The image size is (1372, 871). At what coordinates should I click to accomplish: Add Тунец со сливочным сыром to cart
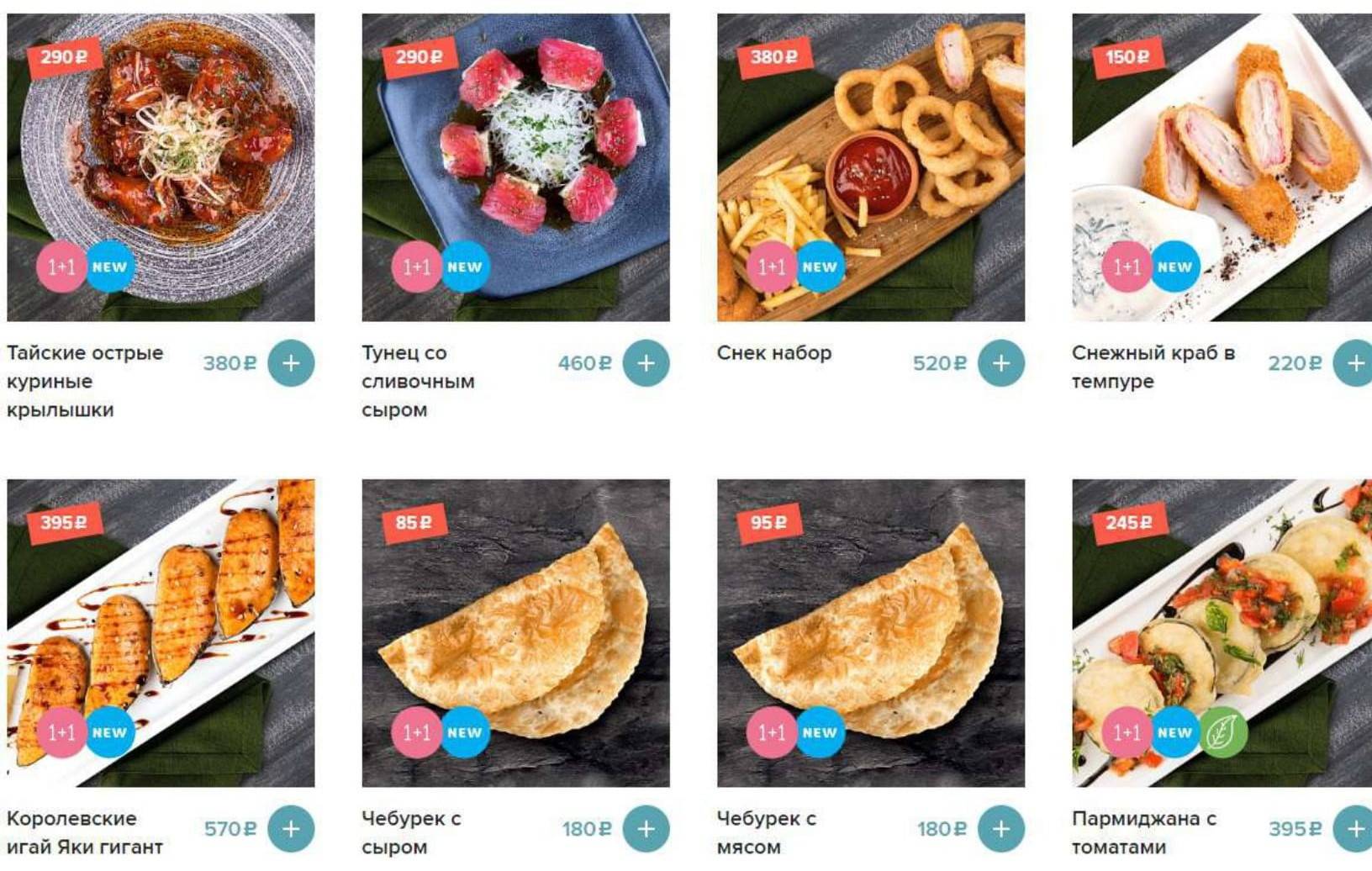point(646,363)
